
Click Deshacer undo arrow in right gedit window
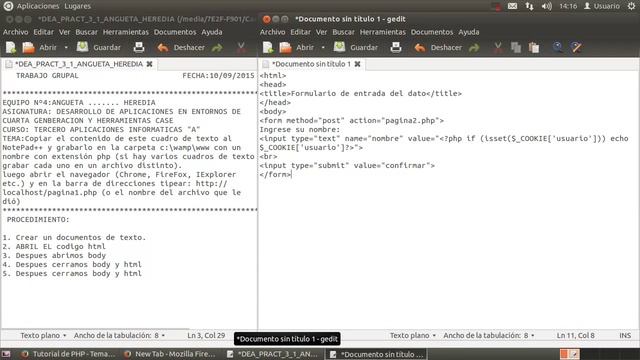[x=420, y=48]
